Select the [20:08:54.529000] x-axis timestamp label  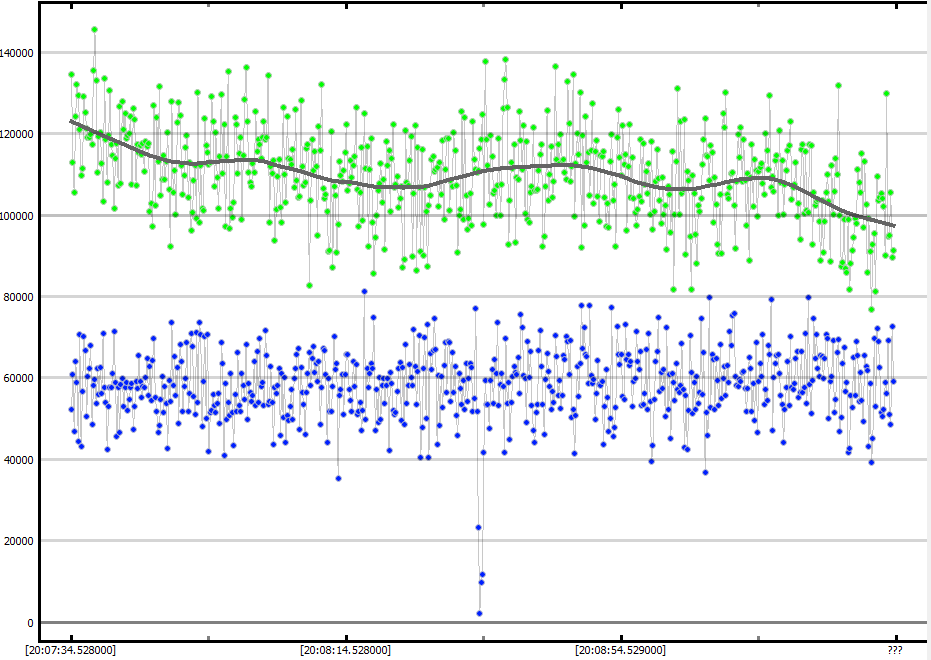(x=620, y=650)
